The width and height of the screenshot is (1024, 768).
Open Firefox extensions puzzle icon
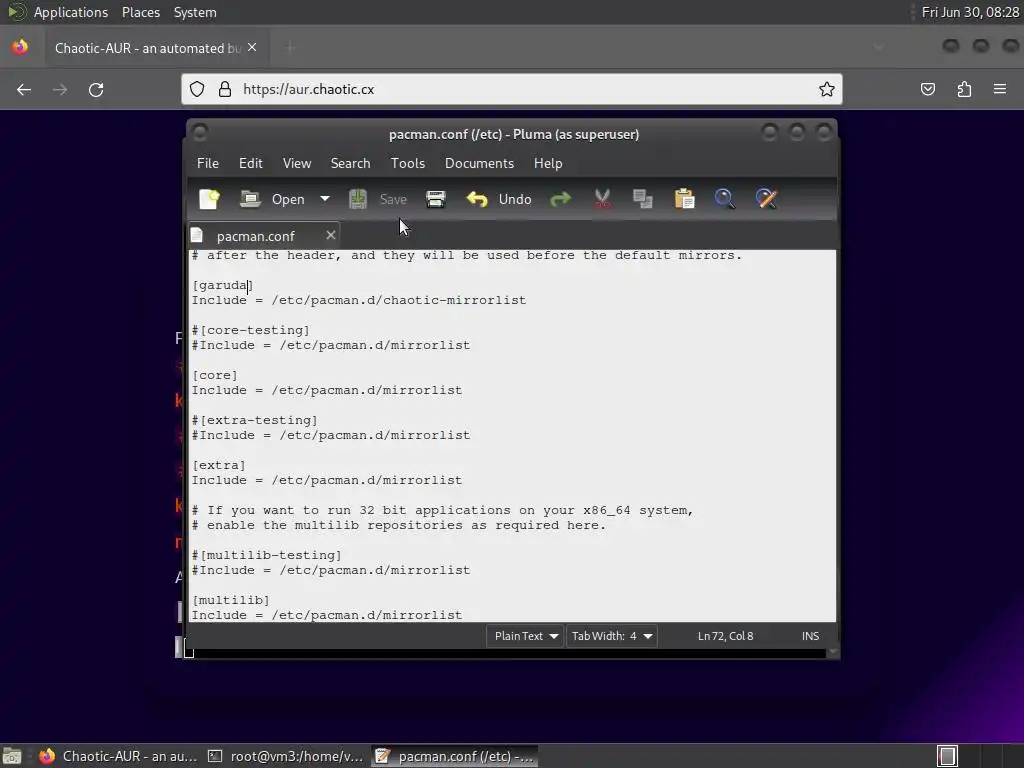[x=964, y=89]
